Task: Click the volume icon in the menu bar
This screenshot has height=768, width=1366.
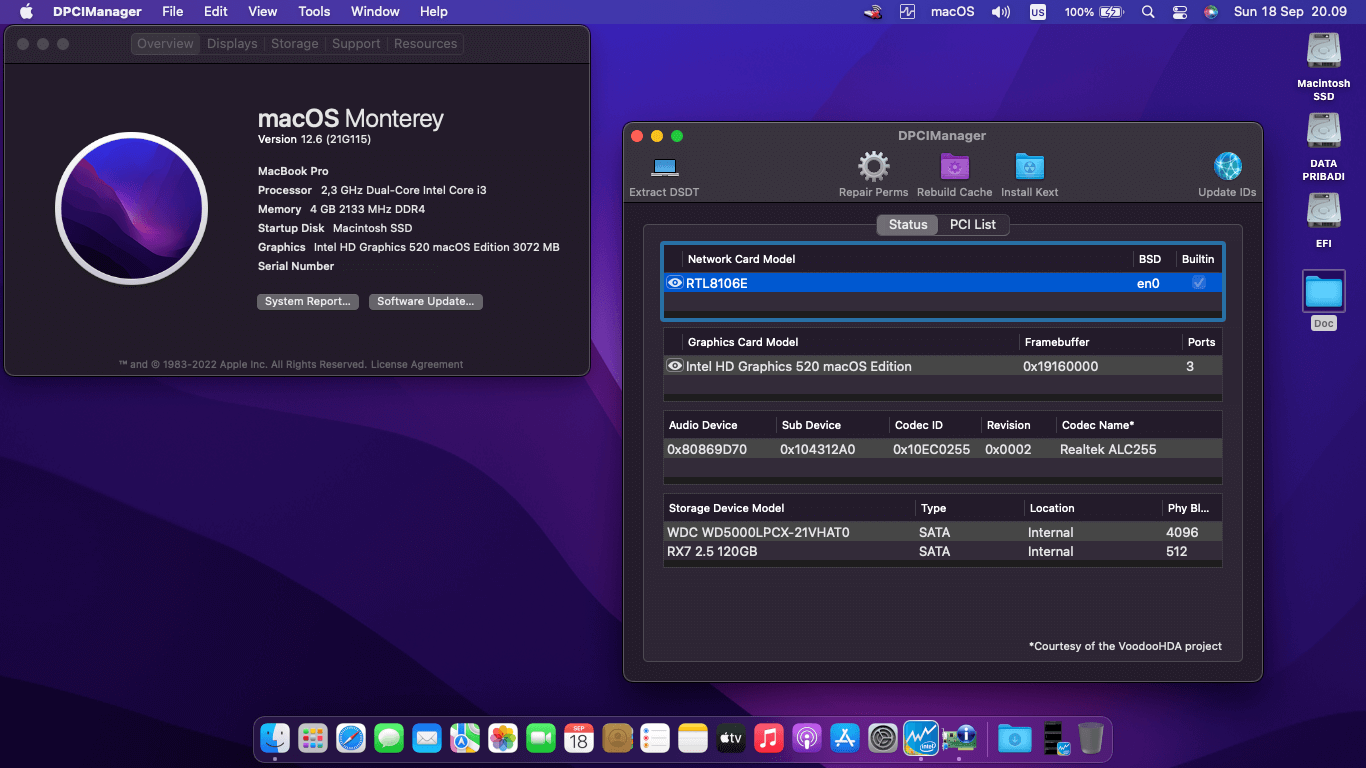Action: click(1000, 12)
